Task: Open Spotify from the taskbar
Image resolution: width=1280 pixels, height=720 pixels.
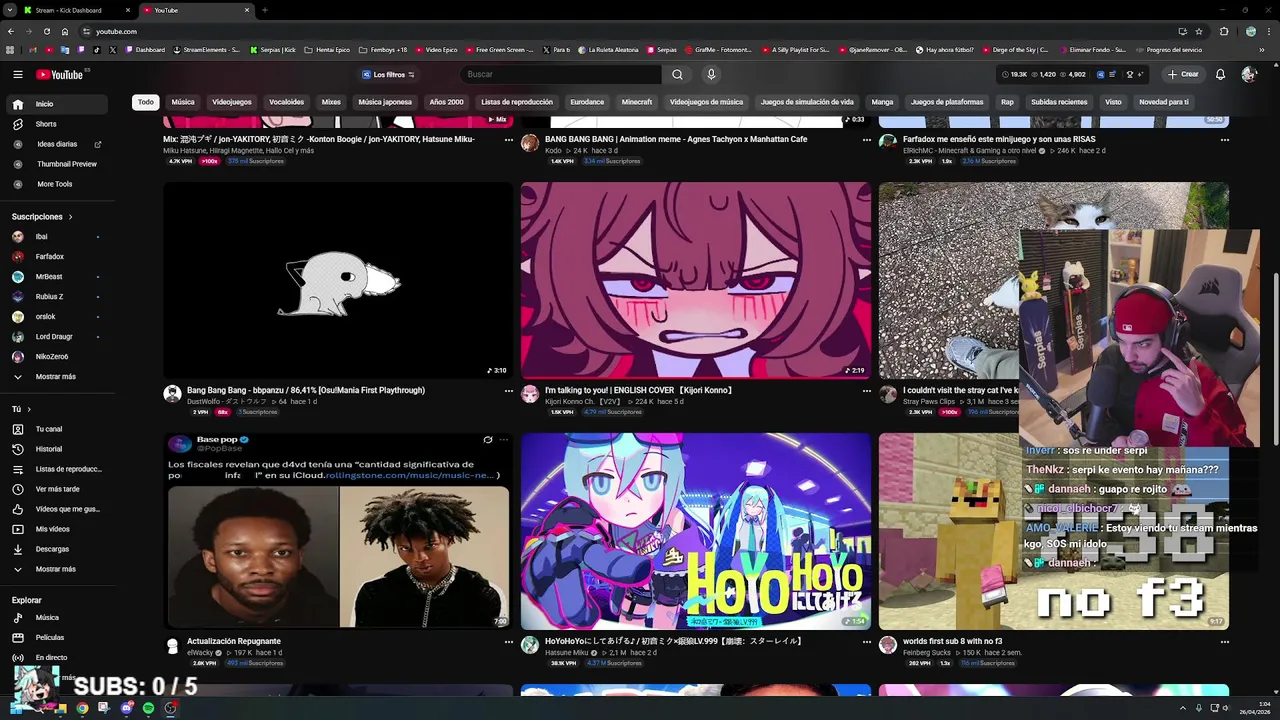Action: coord(148,708)
